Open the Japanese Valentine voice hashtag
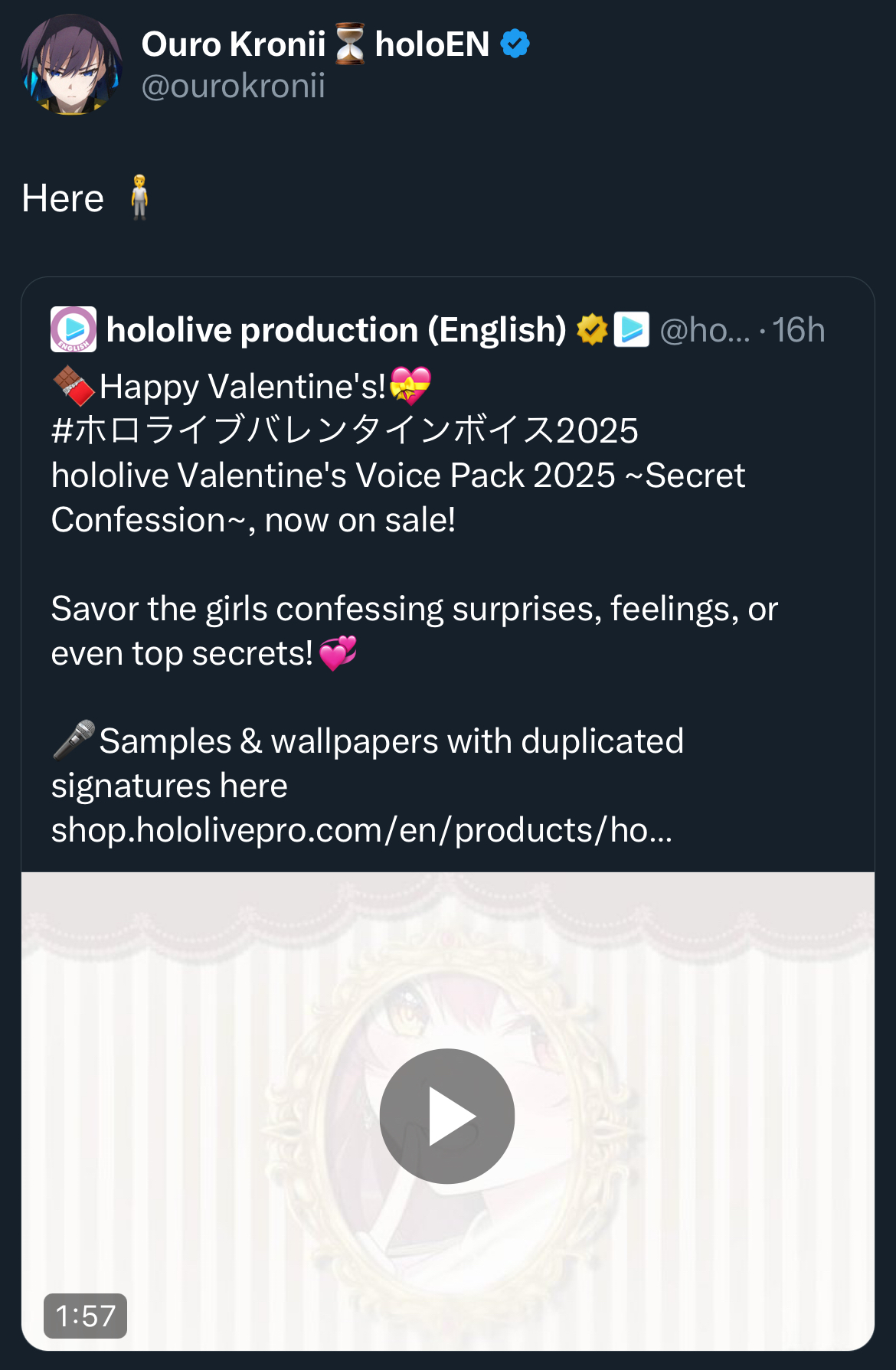The width and height of the screenshot is (896, 1370). click(x=345, y=430)
